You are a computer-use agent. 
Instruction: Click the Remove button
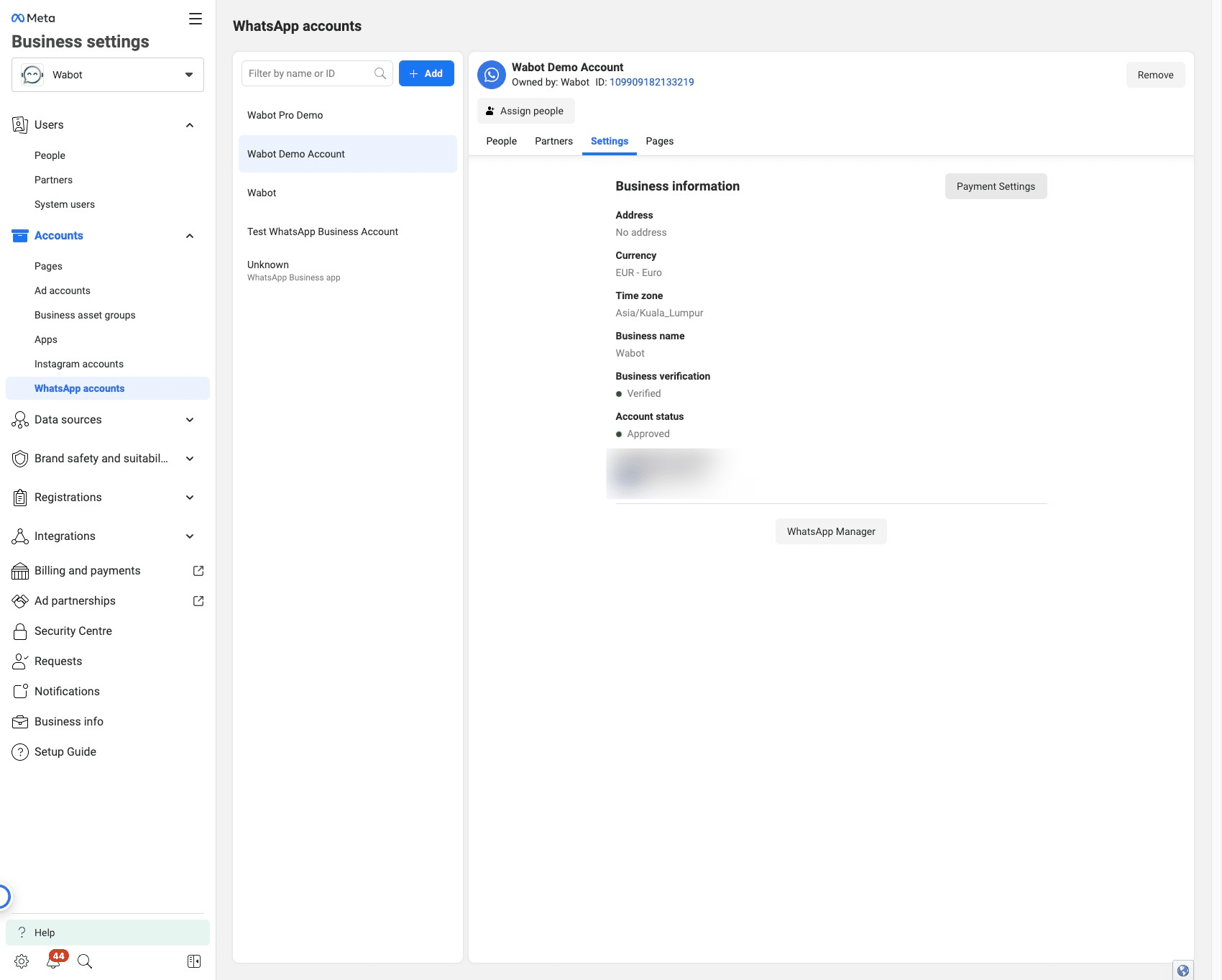(x=1155, y=75)
